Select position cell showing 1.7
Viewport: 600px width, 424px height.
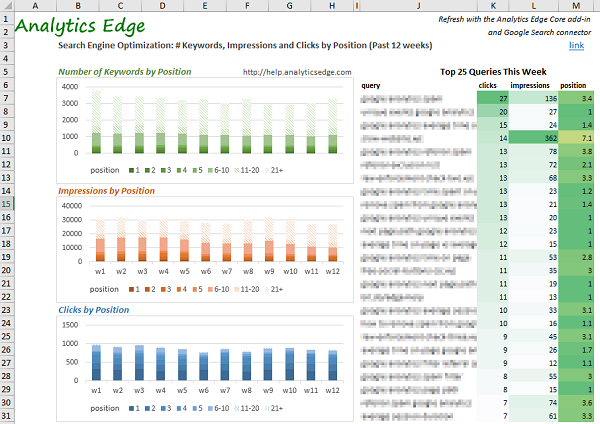[576, 350]
